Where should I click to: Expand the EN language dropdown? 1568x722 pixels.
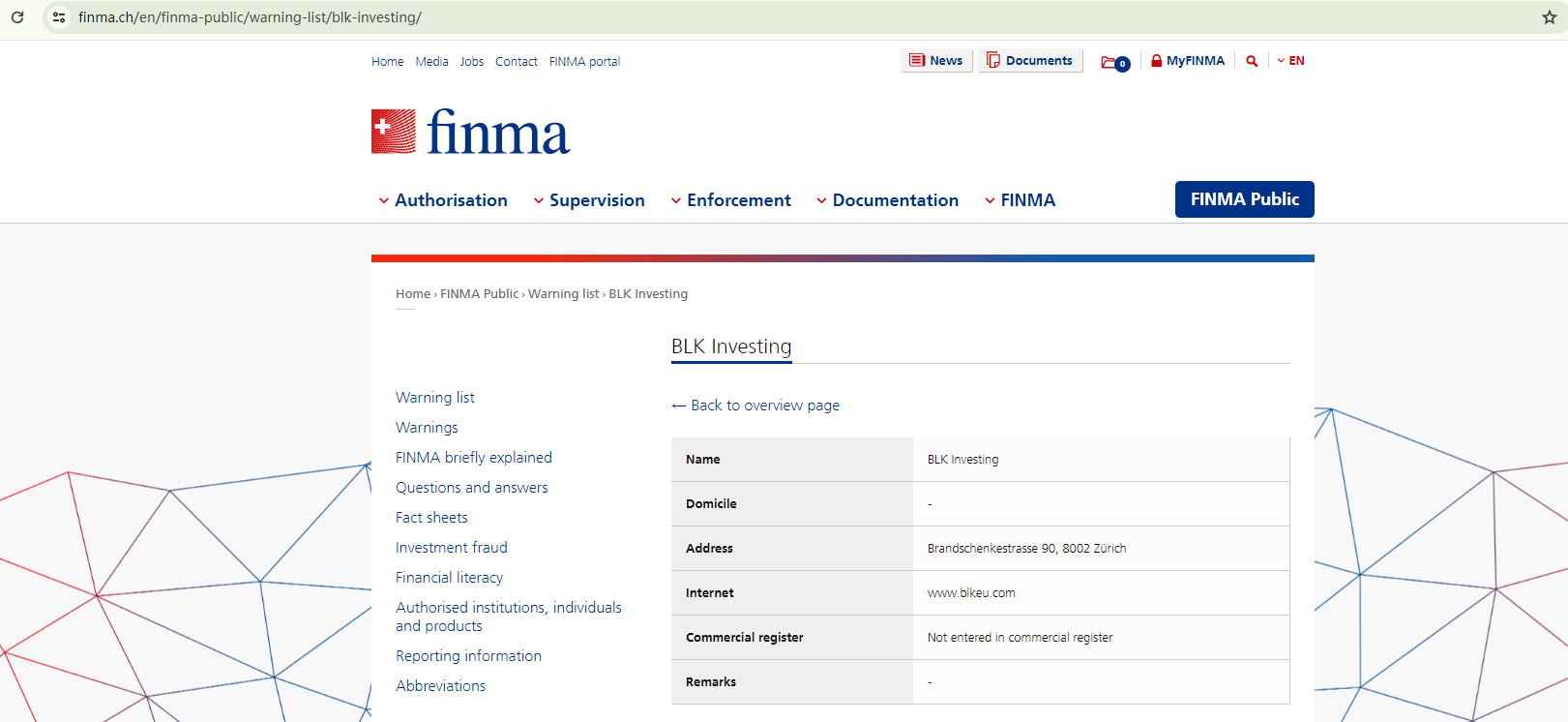(x=1291, y=61)
